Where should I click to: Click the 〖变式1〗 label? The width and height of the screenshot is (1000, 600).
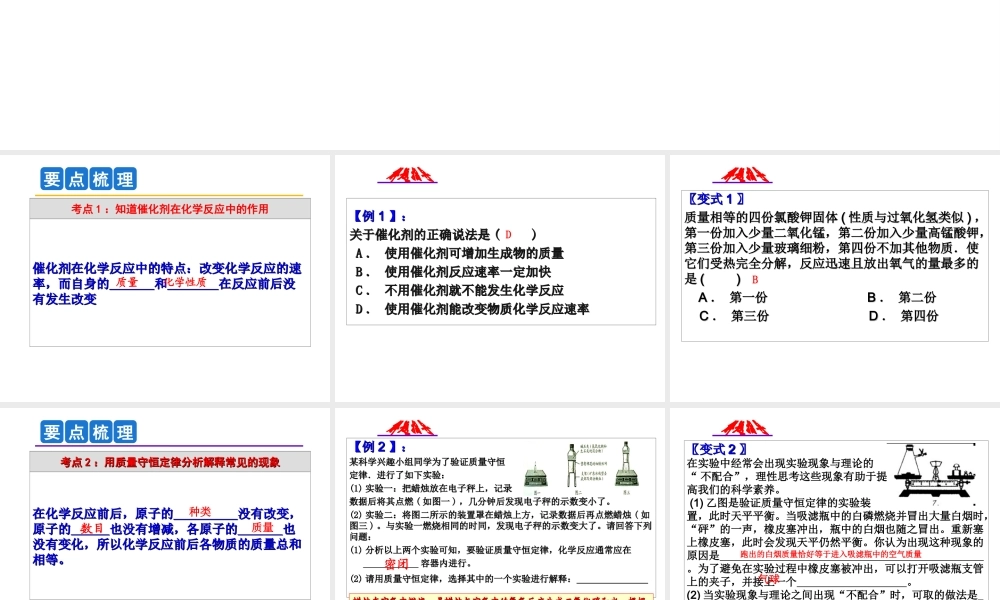pos(716,199)
